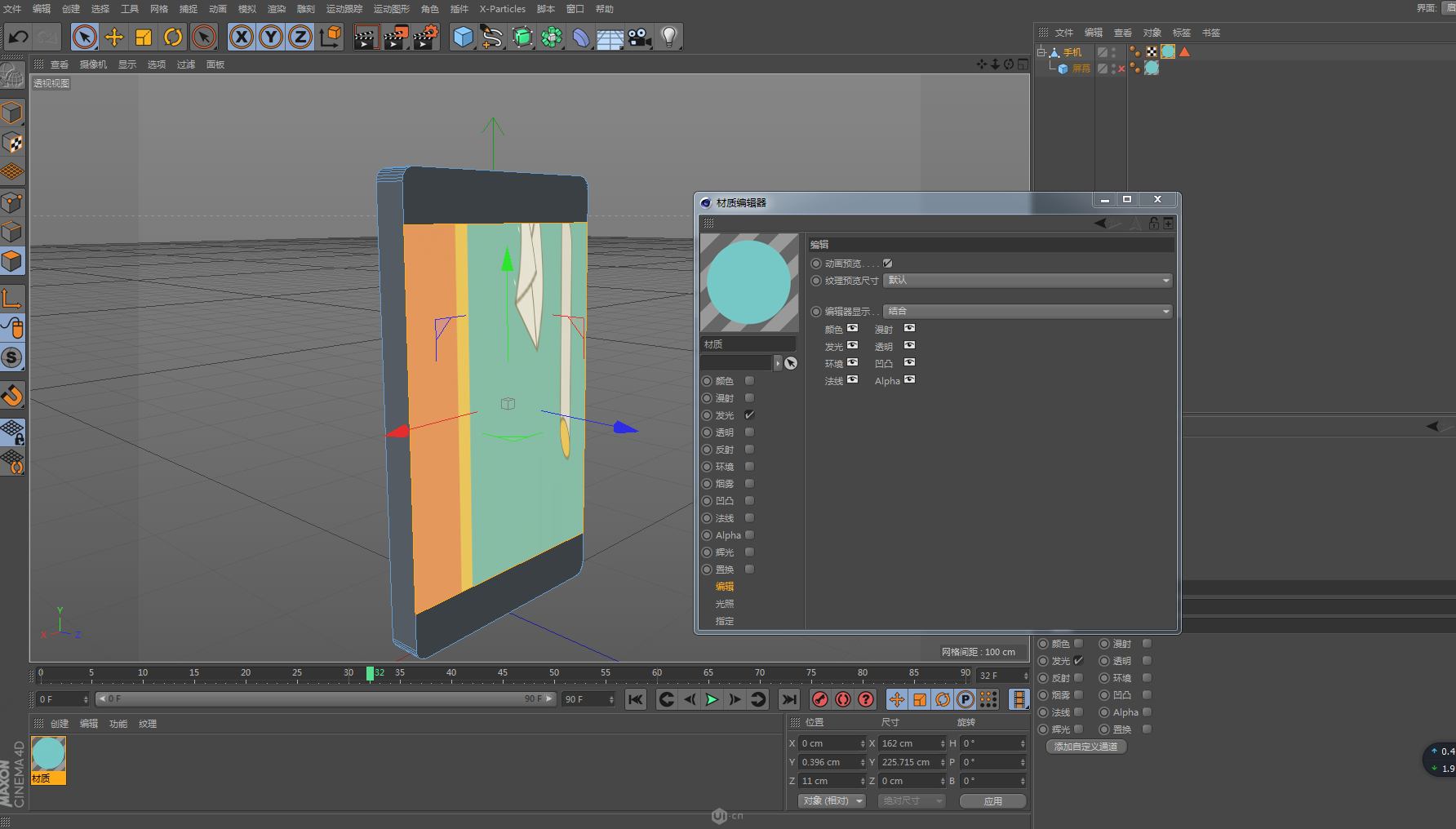Viewport: 1456px width, 829px height.
Task: Select the Move tool in the top toolbar
Action: pyautogui.click(x=114, y=37)
